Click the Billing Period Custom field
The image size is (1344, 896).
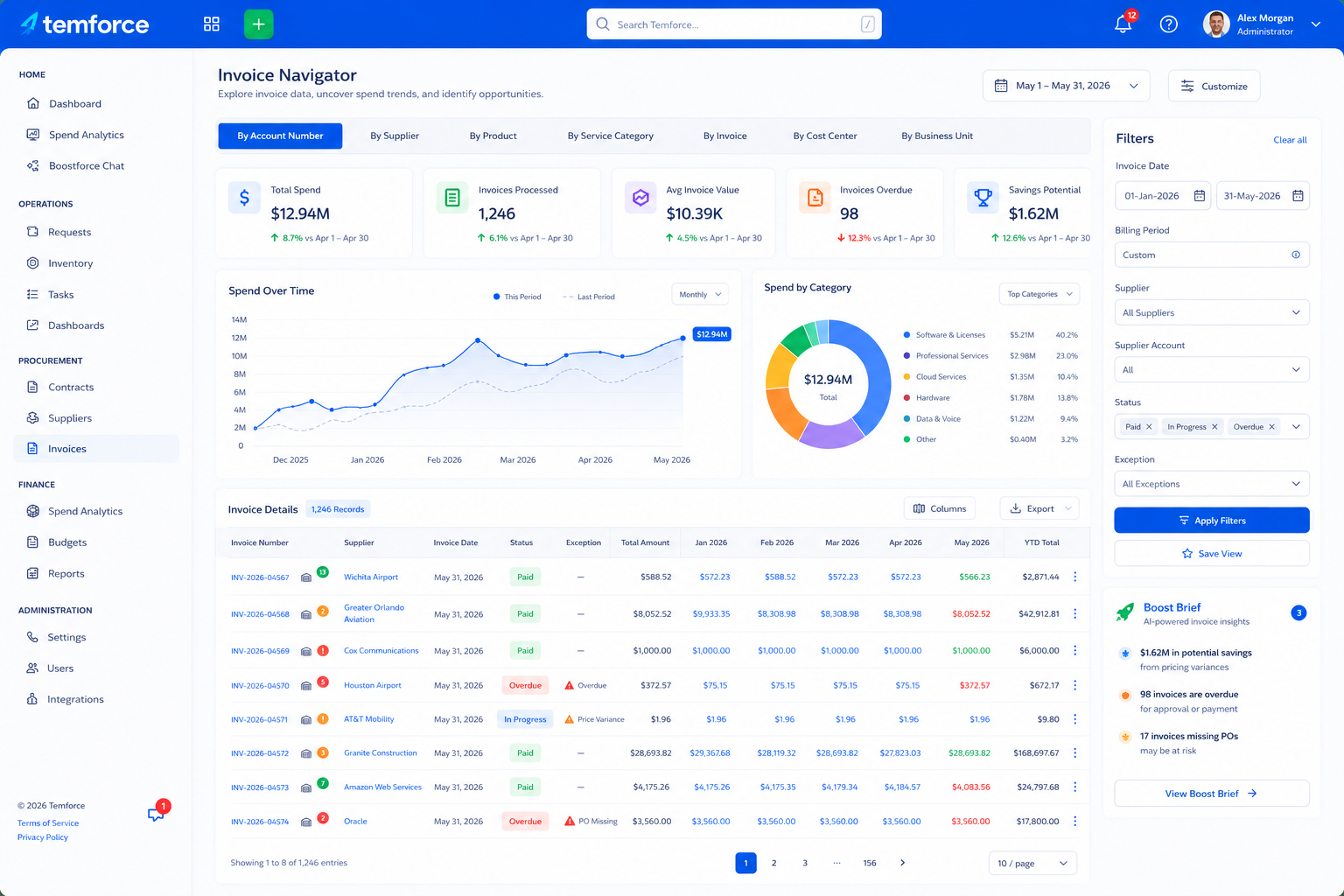(1212, 255)
